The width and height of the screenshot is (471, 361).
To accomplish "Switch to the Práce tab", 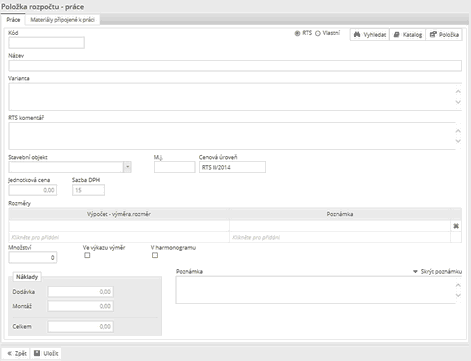I will click(x=13, y=20).
